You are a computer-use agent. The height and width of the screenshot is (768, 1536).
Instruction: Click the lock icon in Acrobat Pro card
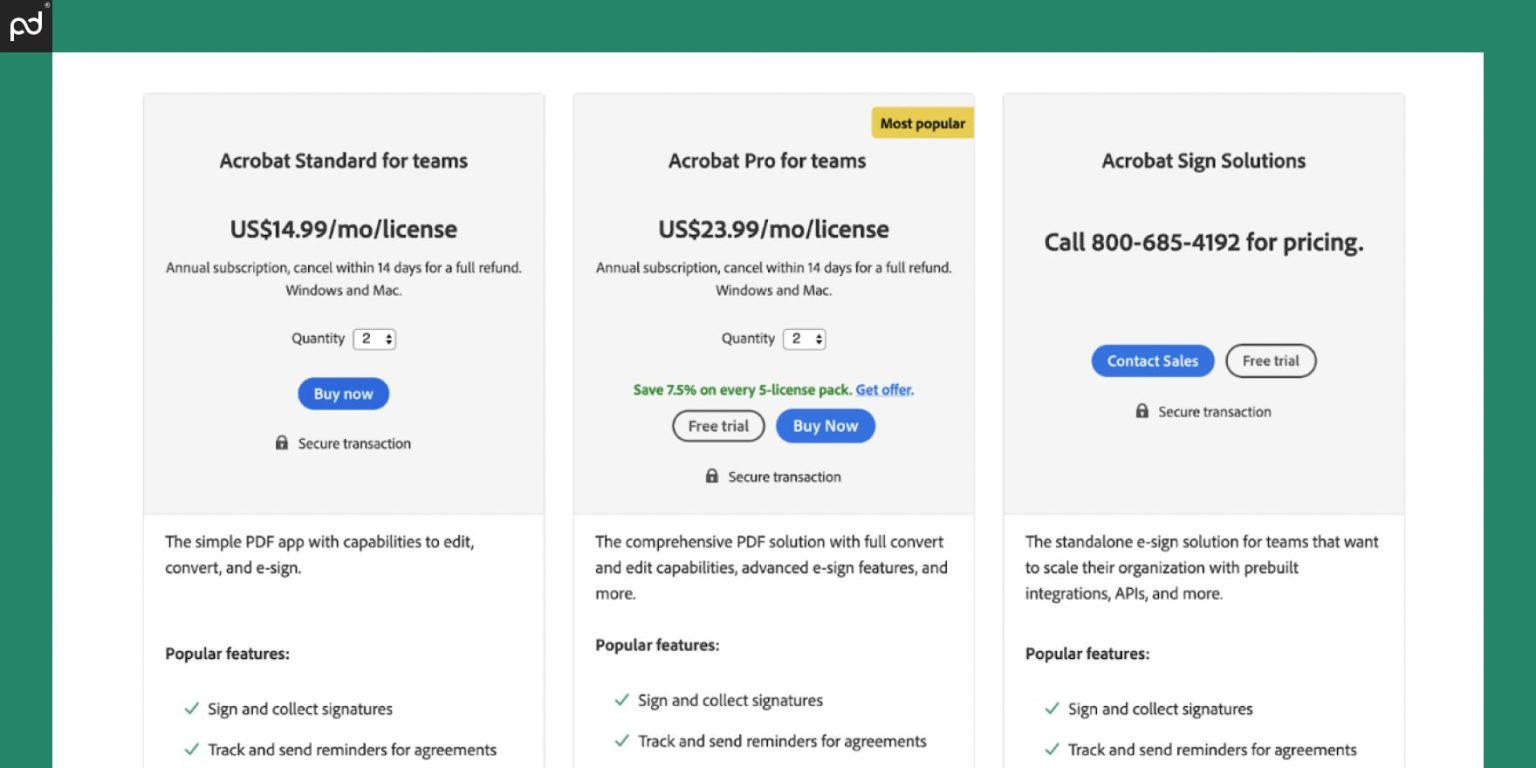pyautogui.click(x=712, y=476)
